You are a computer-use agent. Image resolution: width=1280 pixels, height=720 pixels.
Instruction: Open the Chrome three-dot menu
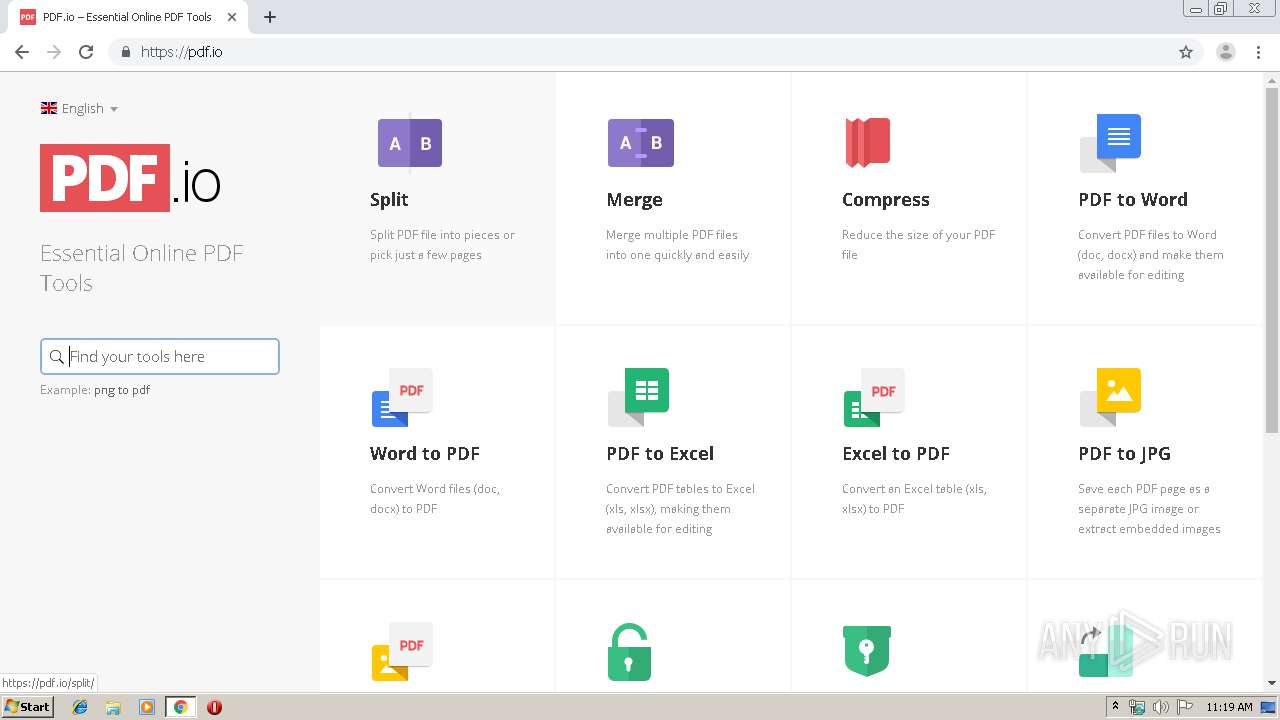tap(1259, 52)
